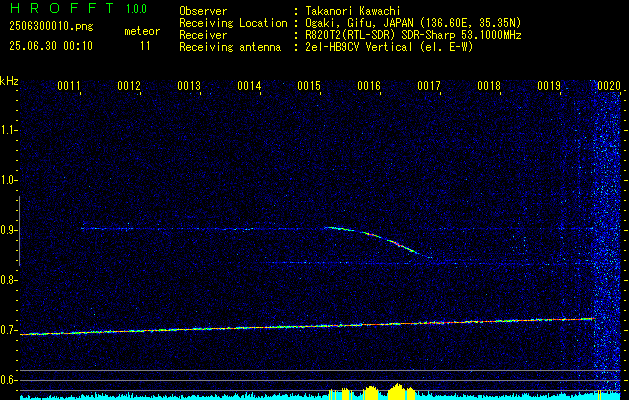This screenshot has width=629, height=400.
Task: Click time marker 0015
Action: coord(309,86)
